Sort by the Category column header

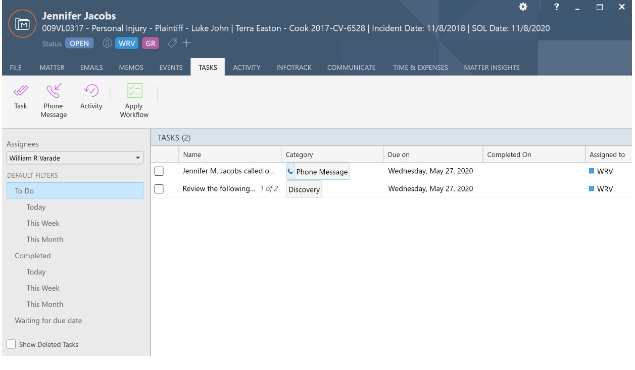point(332,154)
